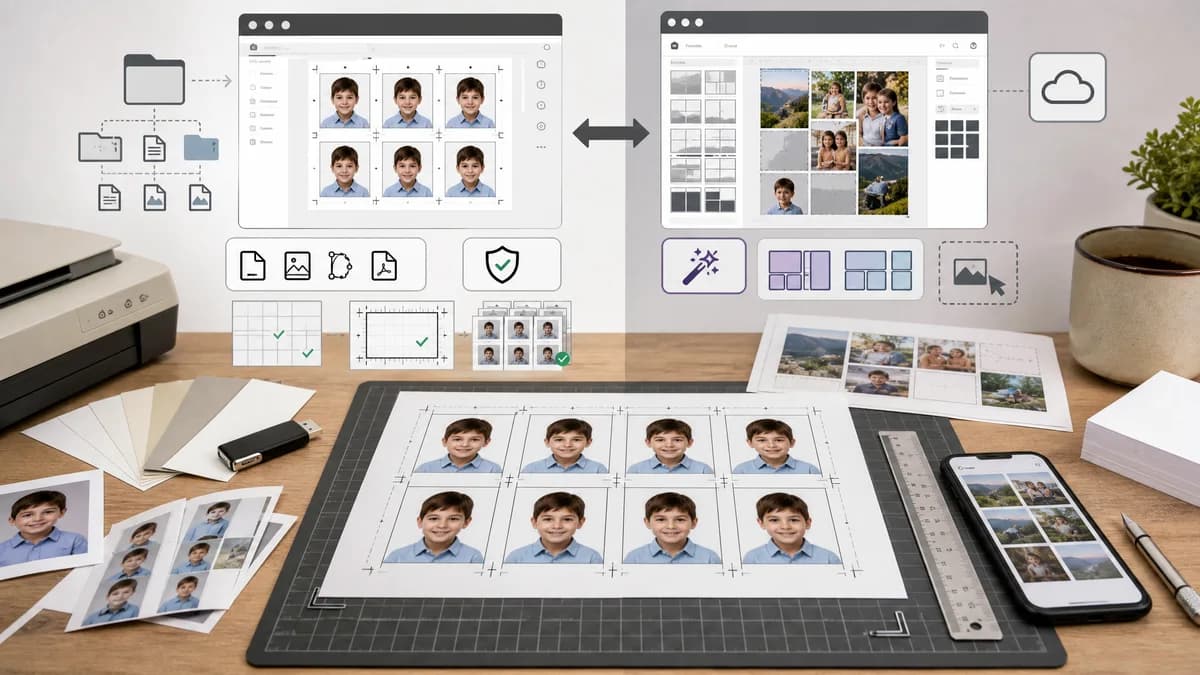Select the large two-children photo in the collage
Image resolution: width=1200 pixels, height=675 pixels.
[883, 108]
